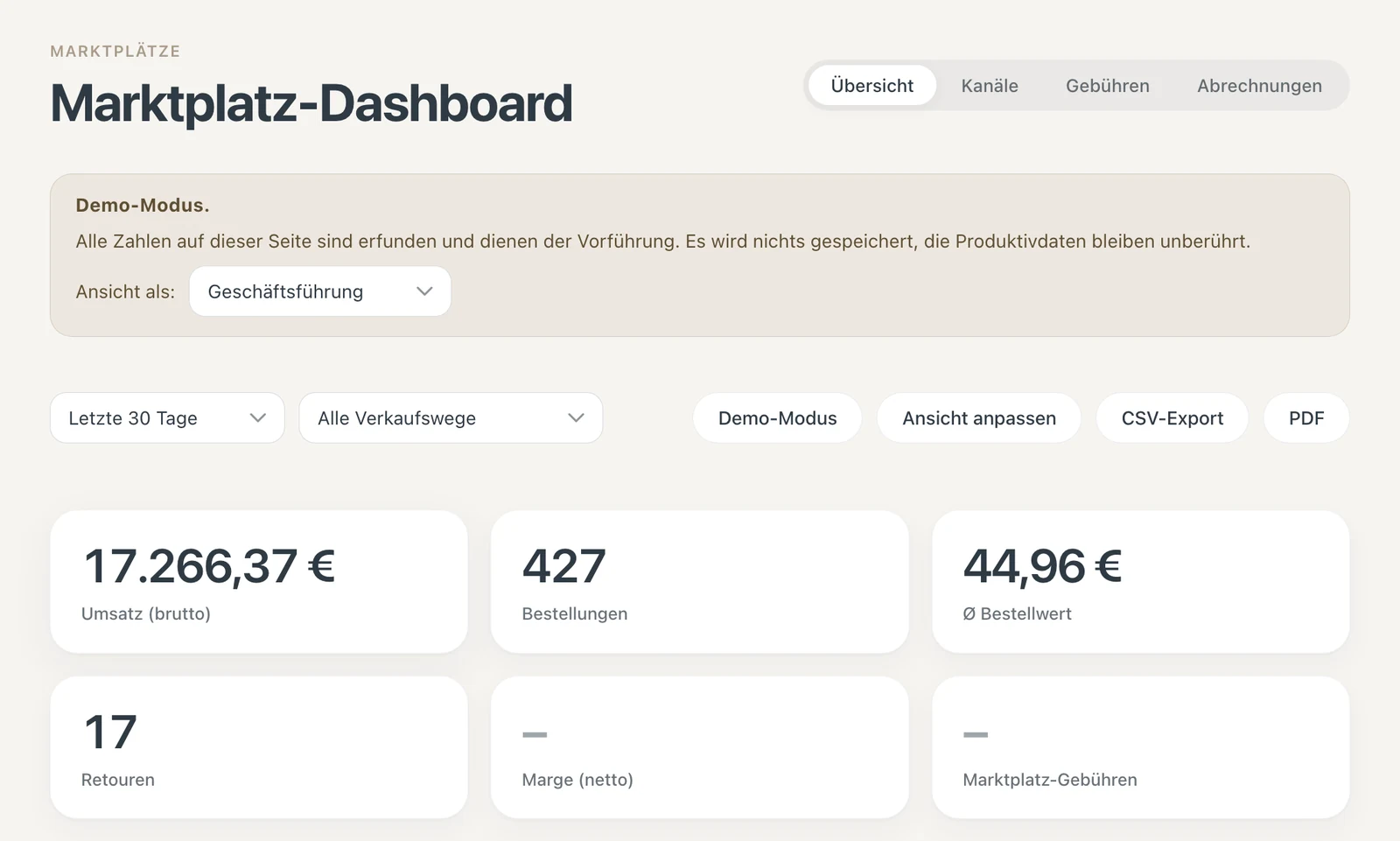
Task: Toggle the Demo-Modus button
Action: pyautogui.click(x=777, y=418)
